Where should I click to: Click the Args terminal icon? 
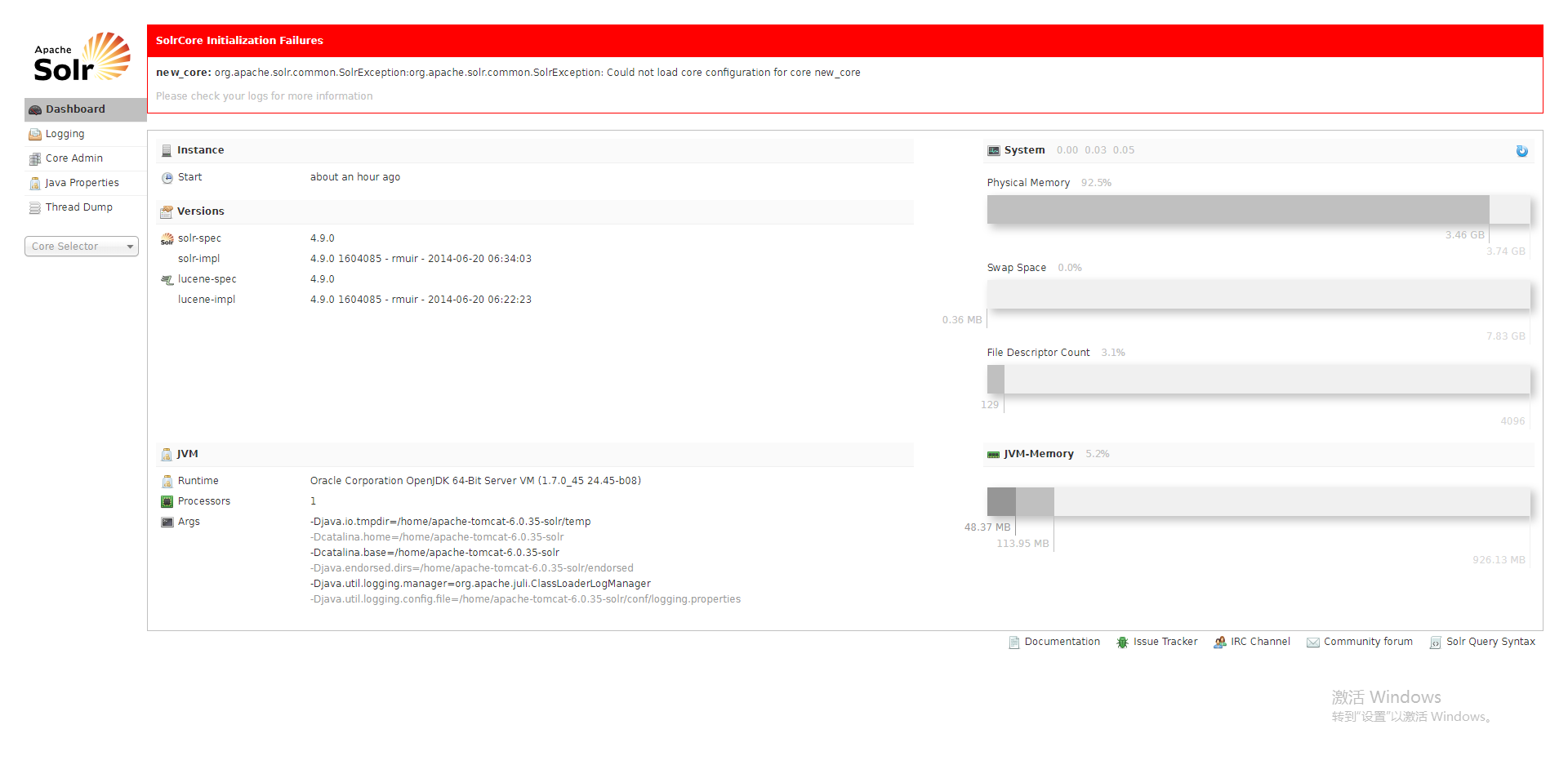[167, 522]
